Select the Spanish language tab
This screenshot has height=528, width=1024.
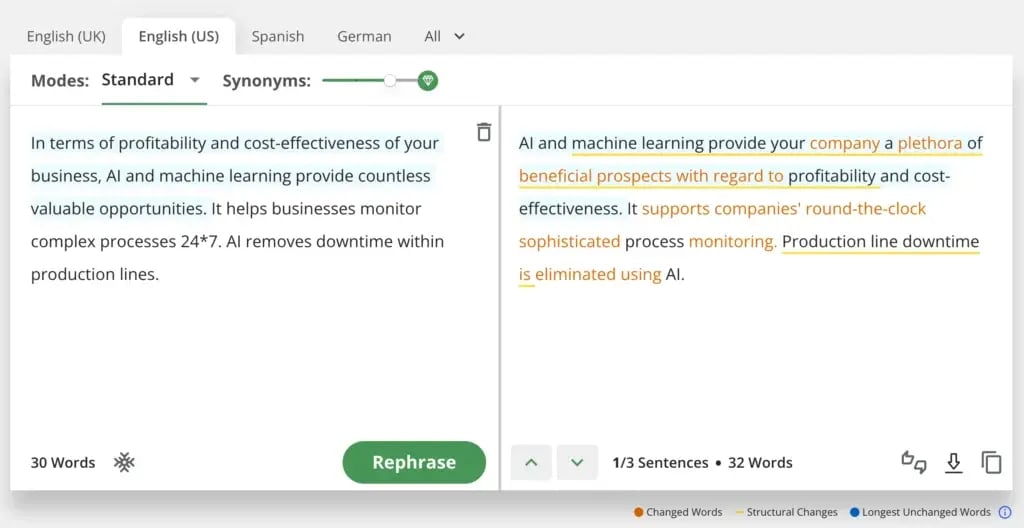(278, 36)
